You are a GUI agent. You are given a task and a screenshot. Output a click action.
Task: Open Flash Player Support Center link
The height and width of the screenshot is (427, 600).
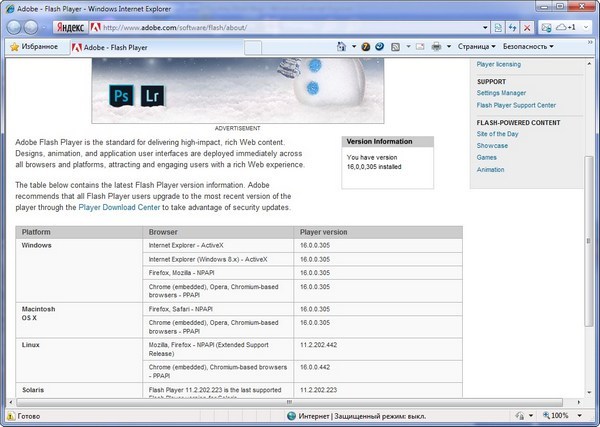click(516, 105)
